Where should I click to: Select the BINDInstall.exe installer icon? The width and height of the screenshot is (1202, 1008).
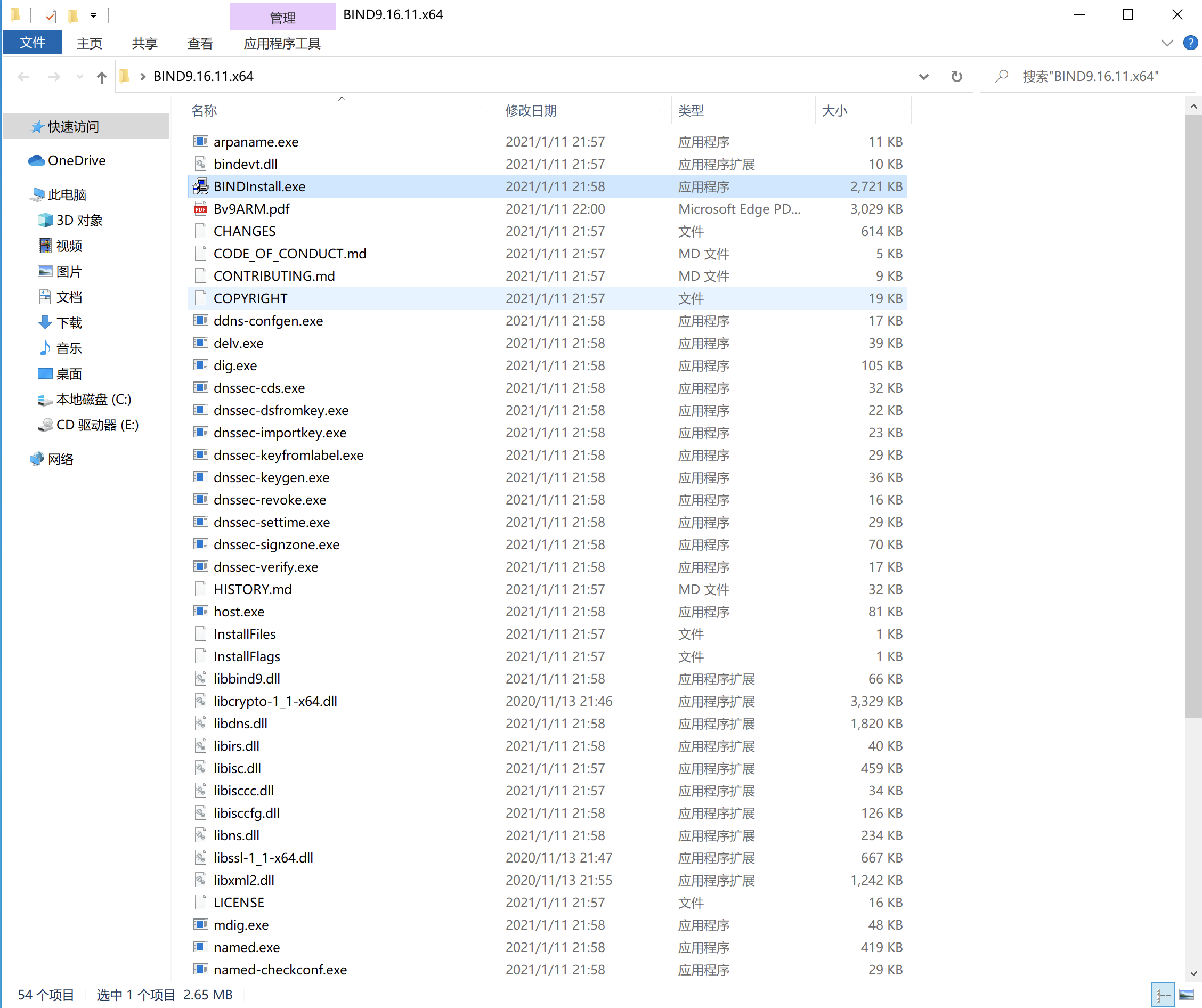pyautogui.click(x=200, y=186)
